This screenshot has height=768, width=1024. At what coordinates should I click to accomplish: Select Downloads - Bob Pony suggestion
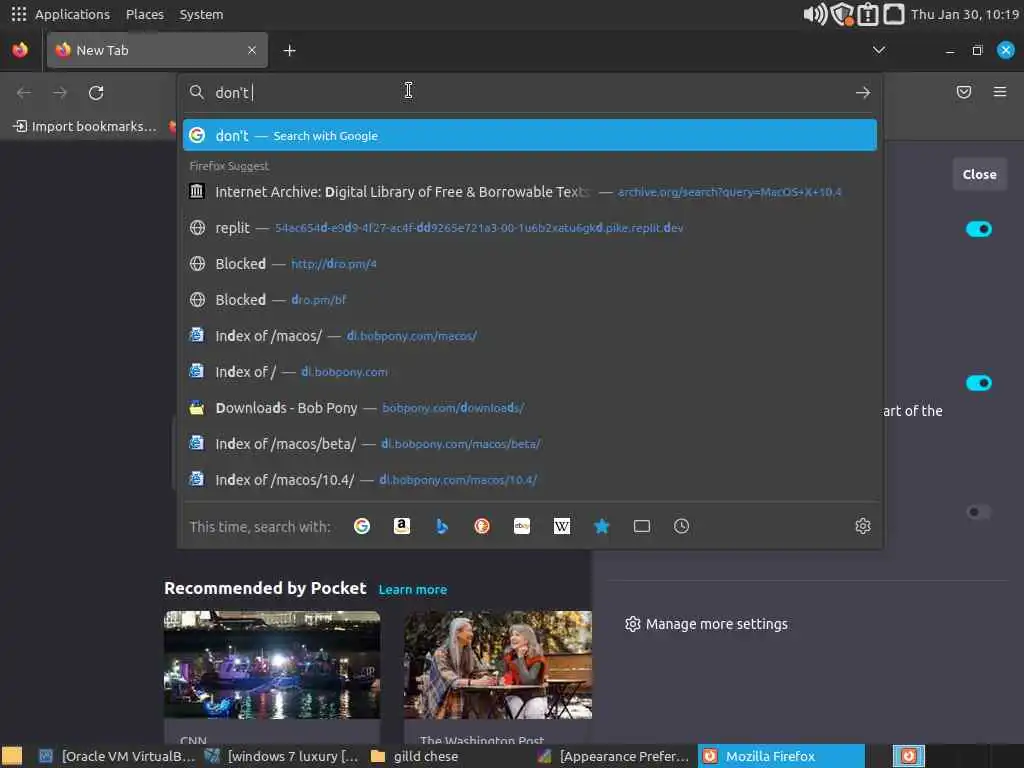(530, 408)
